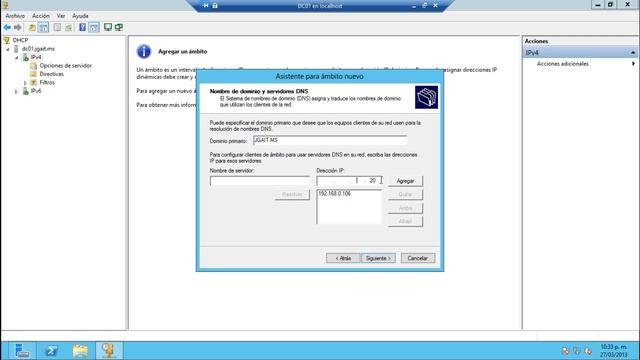The height and width of the screenshot is (360, 640).
Task: Toggle the action pane toolbar icon
Action: pos(94,27)
